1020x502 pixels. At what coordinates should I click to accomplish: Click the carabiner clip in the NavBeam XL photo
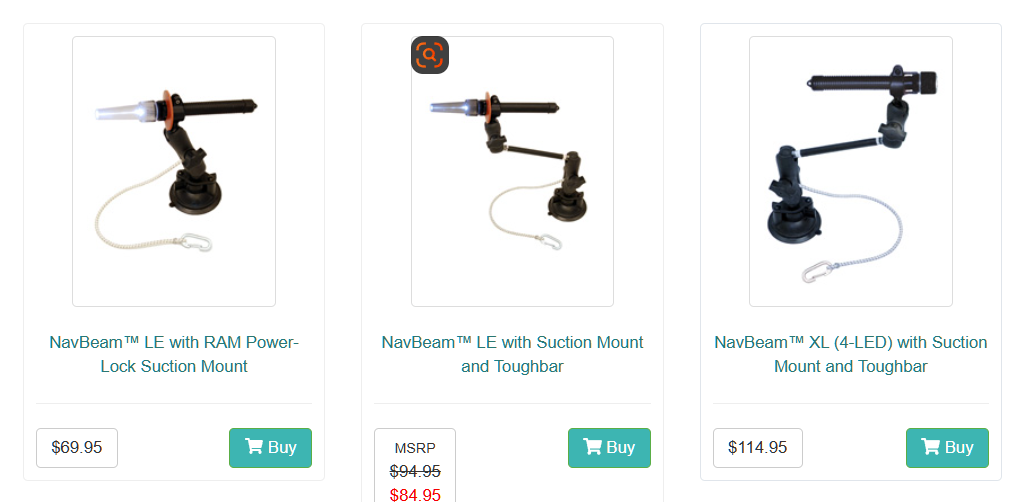[x=816, y=271]
